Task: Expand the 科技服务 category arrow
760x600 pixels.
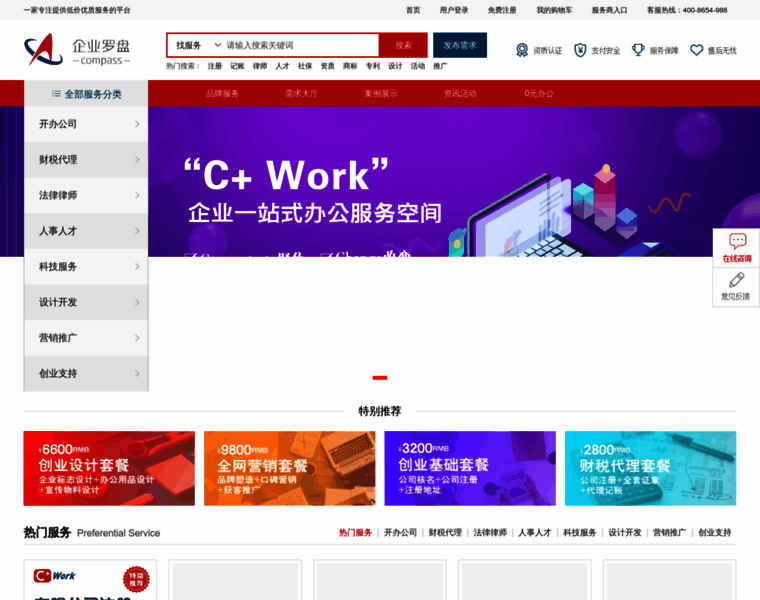Action: pyautogui.click(x=137, y=267)
